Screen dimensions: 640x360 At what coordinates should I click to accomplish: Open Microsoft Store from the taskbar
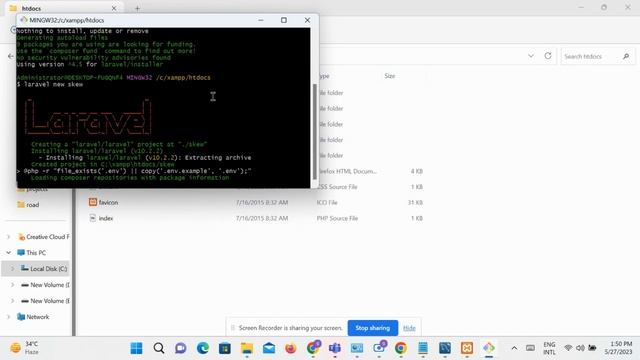click(224, 348)
